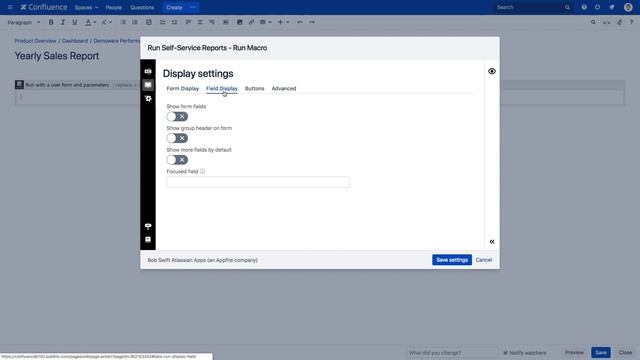Expand the Spaces menu
Image resolution: width=640 pixels, height=360 pixels.
(x=86, y=7)
